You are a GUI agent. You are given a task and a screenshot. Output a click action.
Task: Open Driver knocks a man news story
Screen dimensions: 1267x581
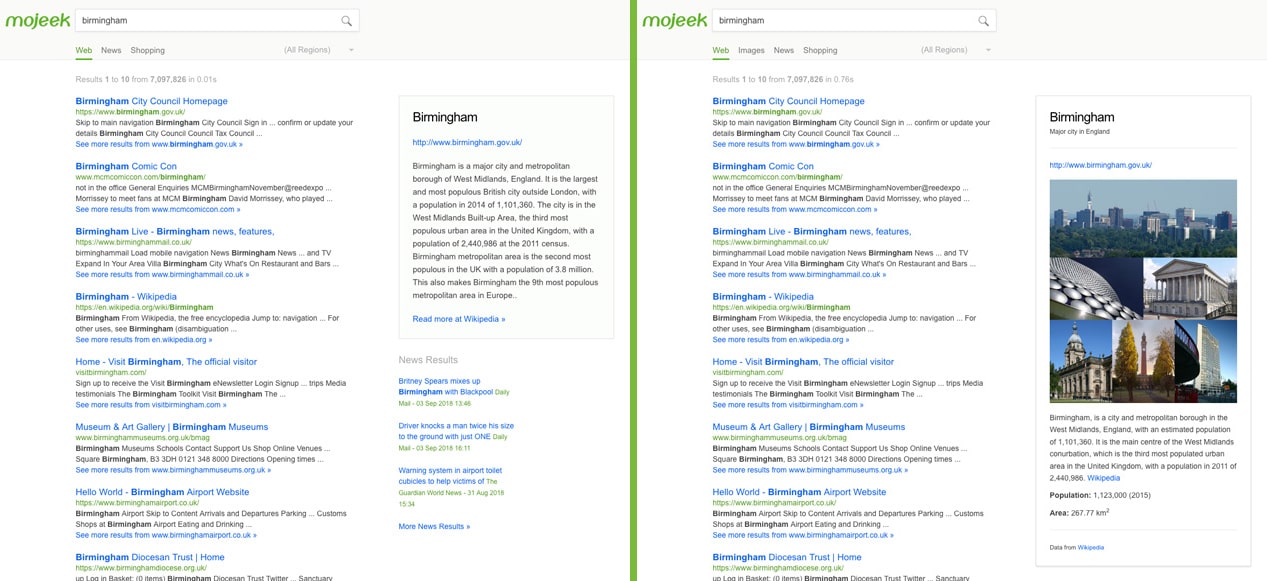(x=456, y=431)
